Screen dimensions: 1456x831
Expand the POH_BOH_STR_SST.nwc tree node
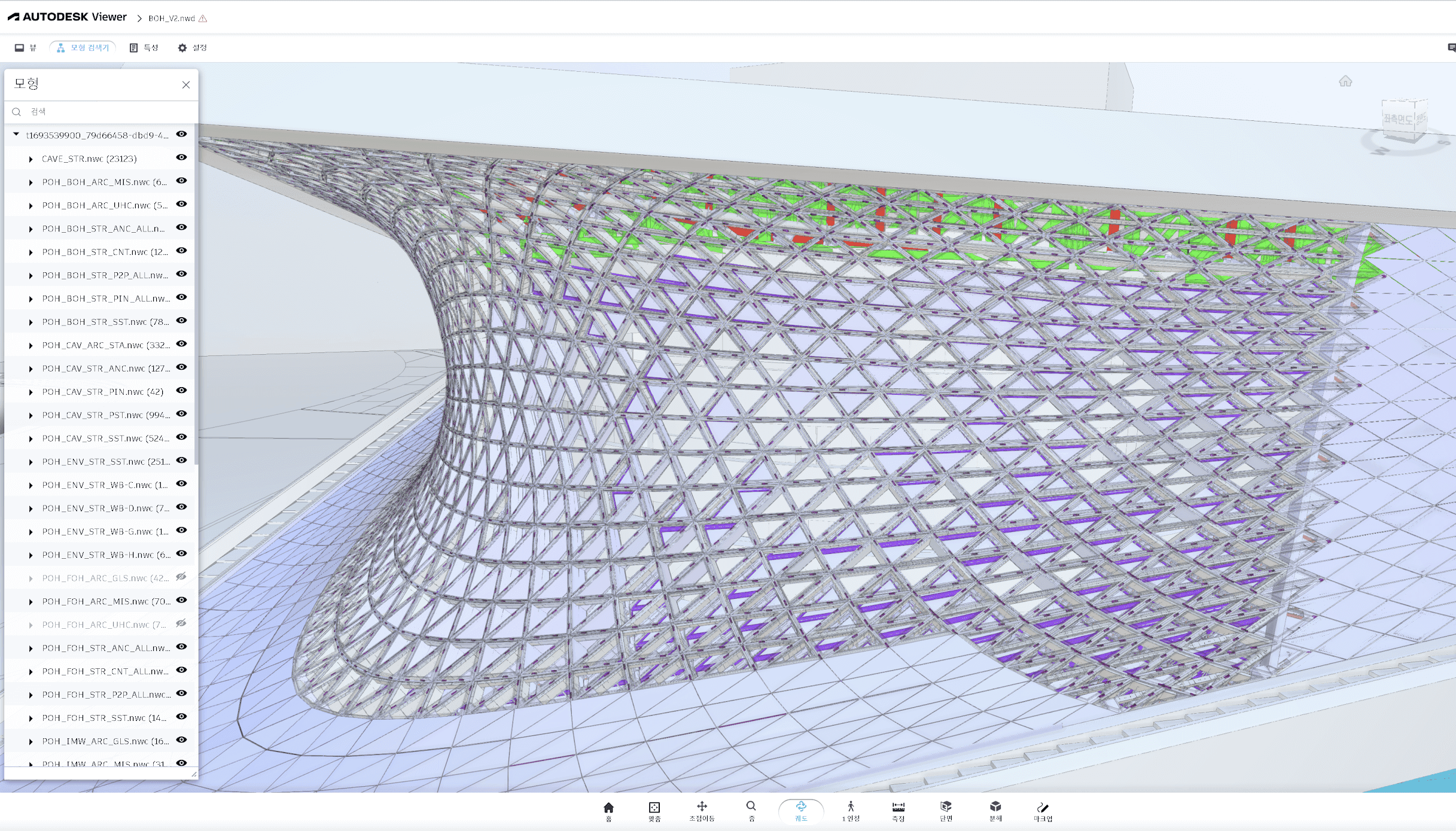click(x=31, y=322)
